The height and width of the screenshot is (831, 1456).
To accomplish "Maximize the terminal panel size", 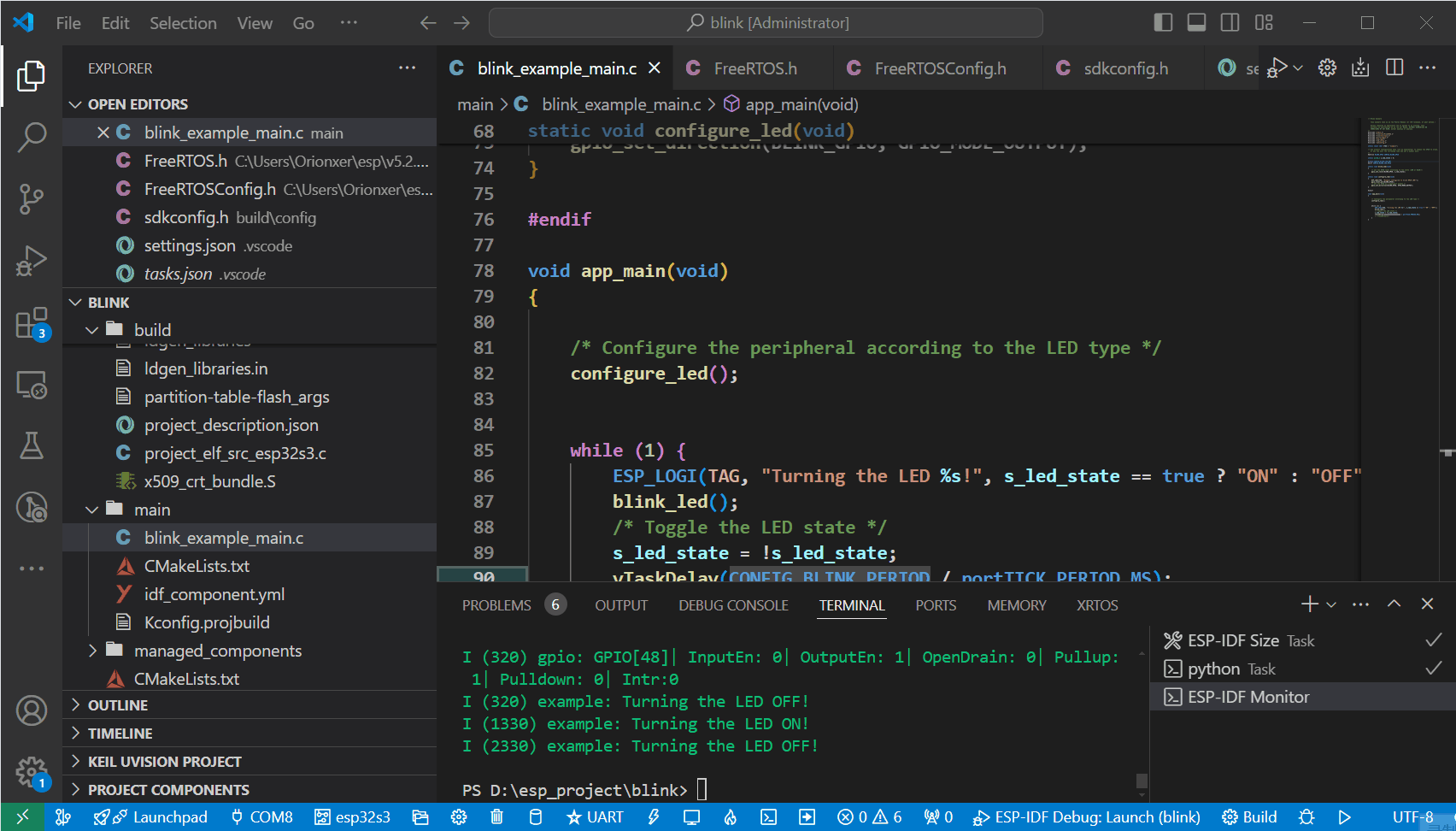I will [x=1394, y=604].
